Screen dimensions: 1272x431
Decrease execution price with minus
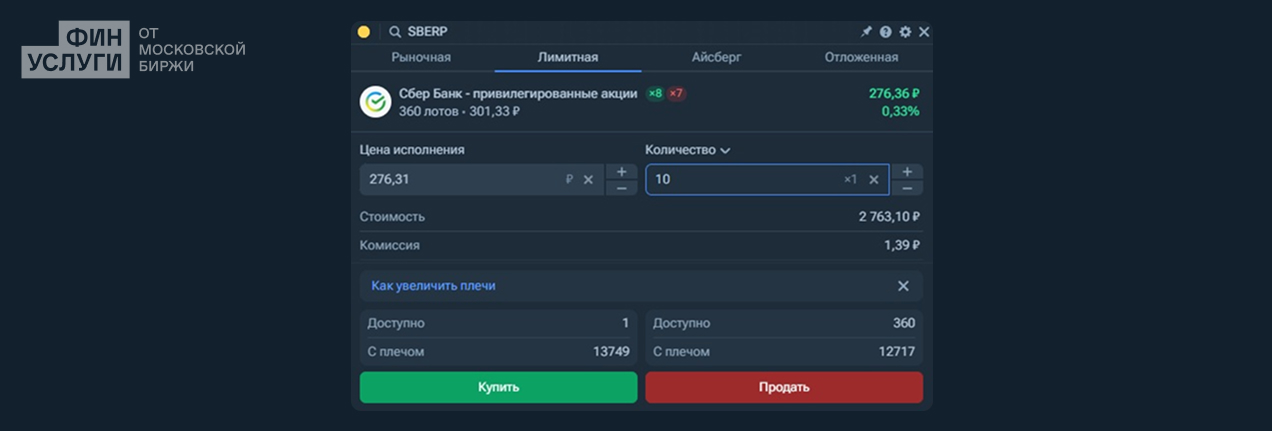[x=622, y=188]
